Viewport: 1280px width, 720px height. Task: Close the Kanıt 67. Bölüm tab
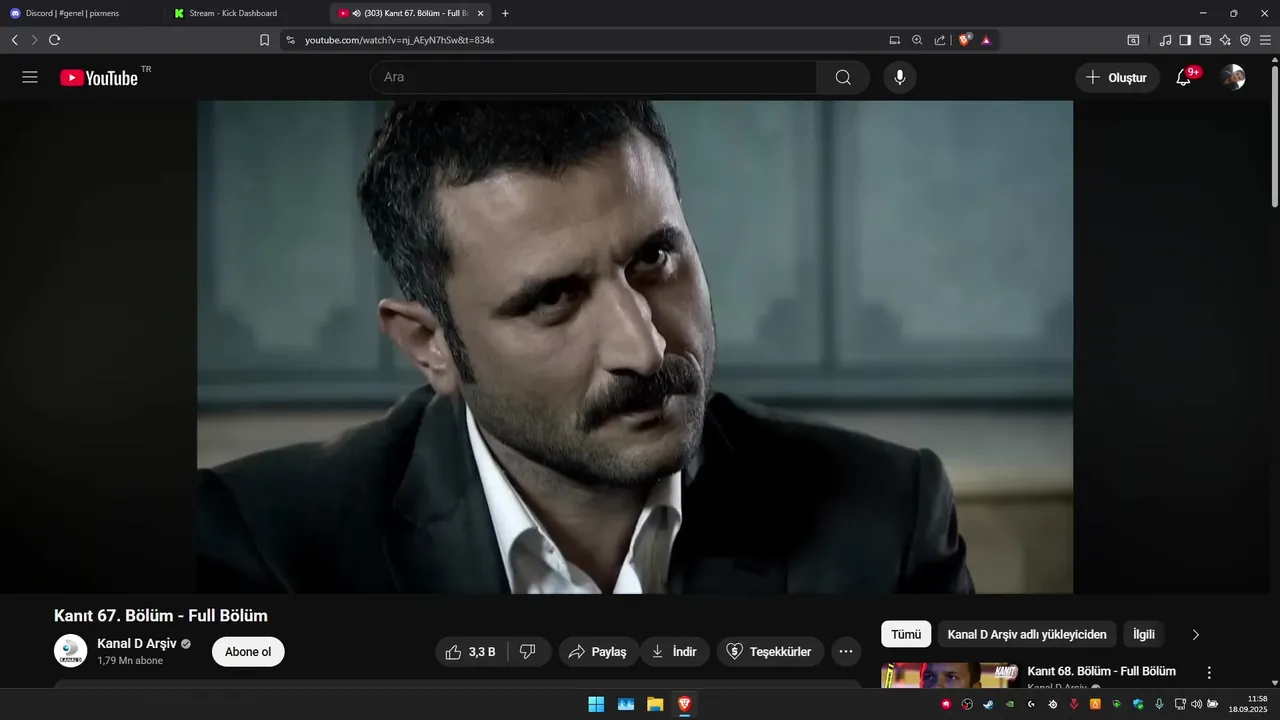pyautogui.click(x=481, y=13)
